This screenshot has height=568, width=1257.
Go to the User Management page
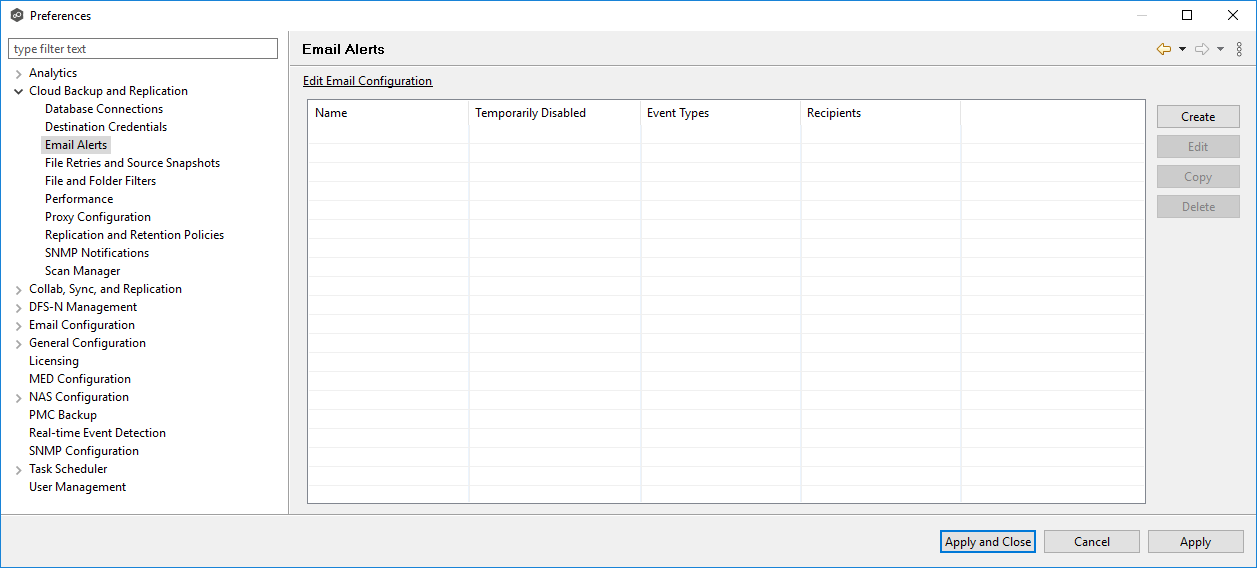[x=78, y=487]
